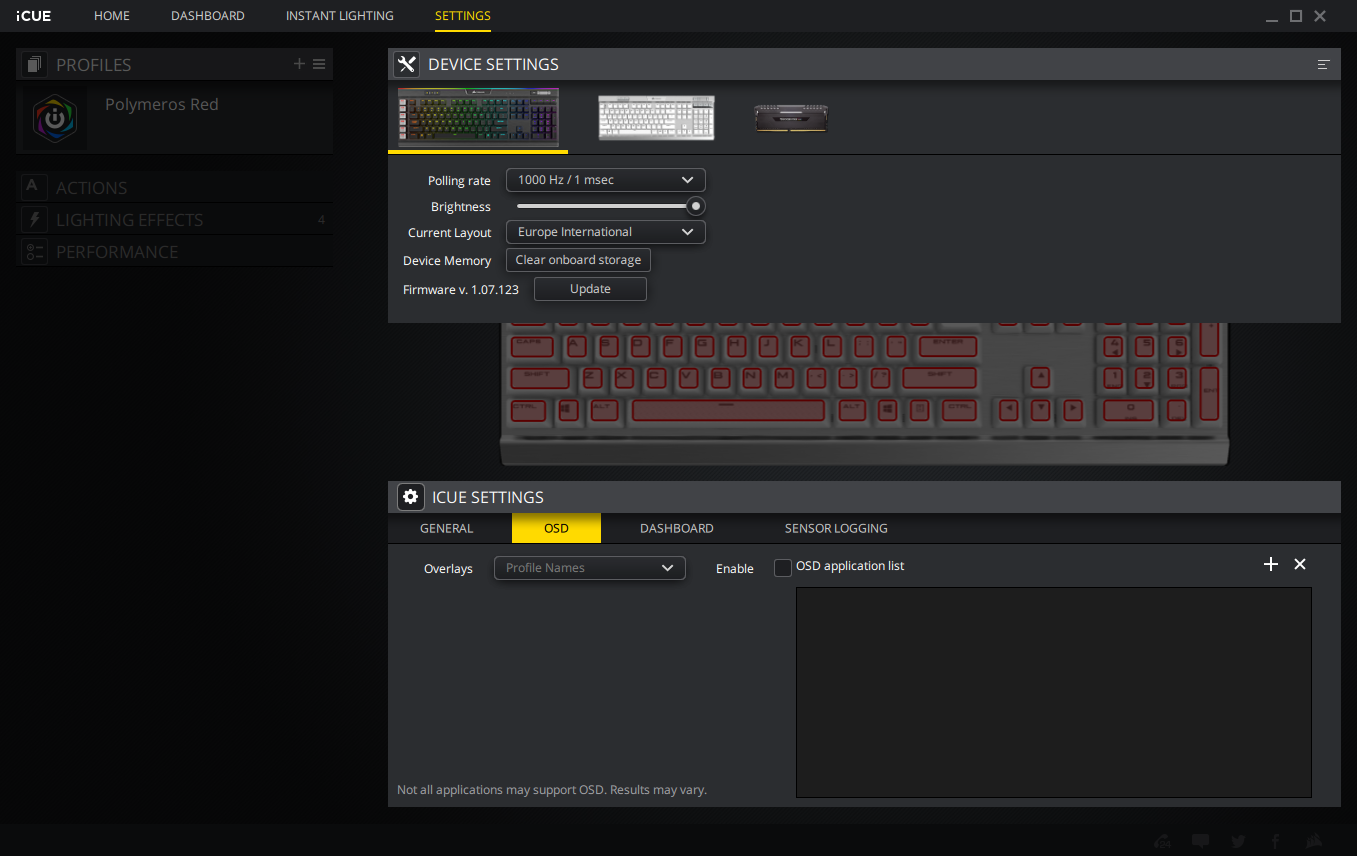Open the Current Layout dropdown
The width and height of the screenshot is (1357, 856).
point(606,232)
